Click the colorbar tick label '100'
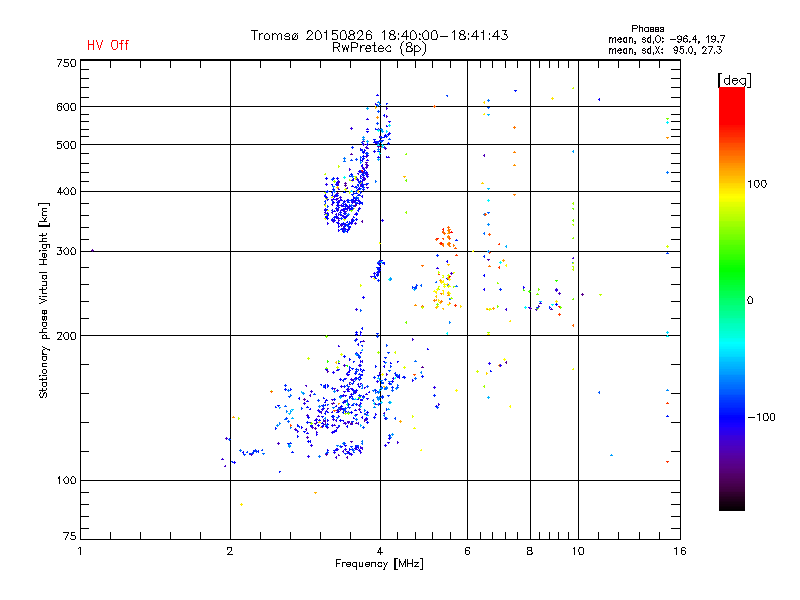The image size is (800, 600). coord(757,184)
